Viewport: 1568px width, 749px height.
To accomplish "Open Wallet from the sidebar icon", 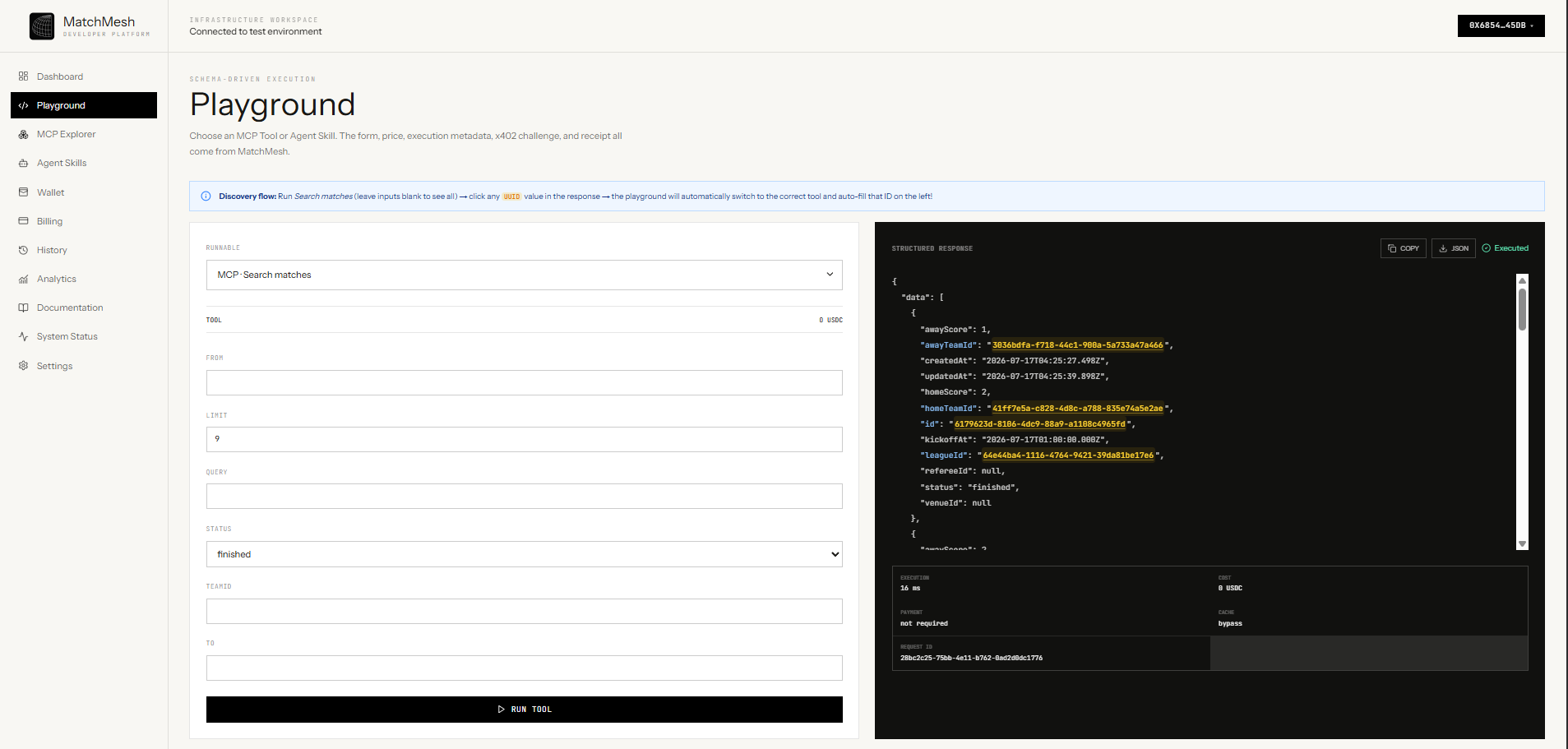I will click(x=23, y=192).
